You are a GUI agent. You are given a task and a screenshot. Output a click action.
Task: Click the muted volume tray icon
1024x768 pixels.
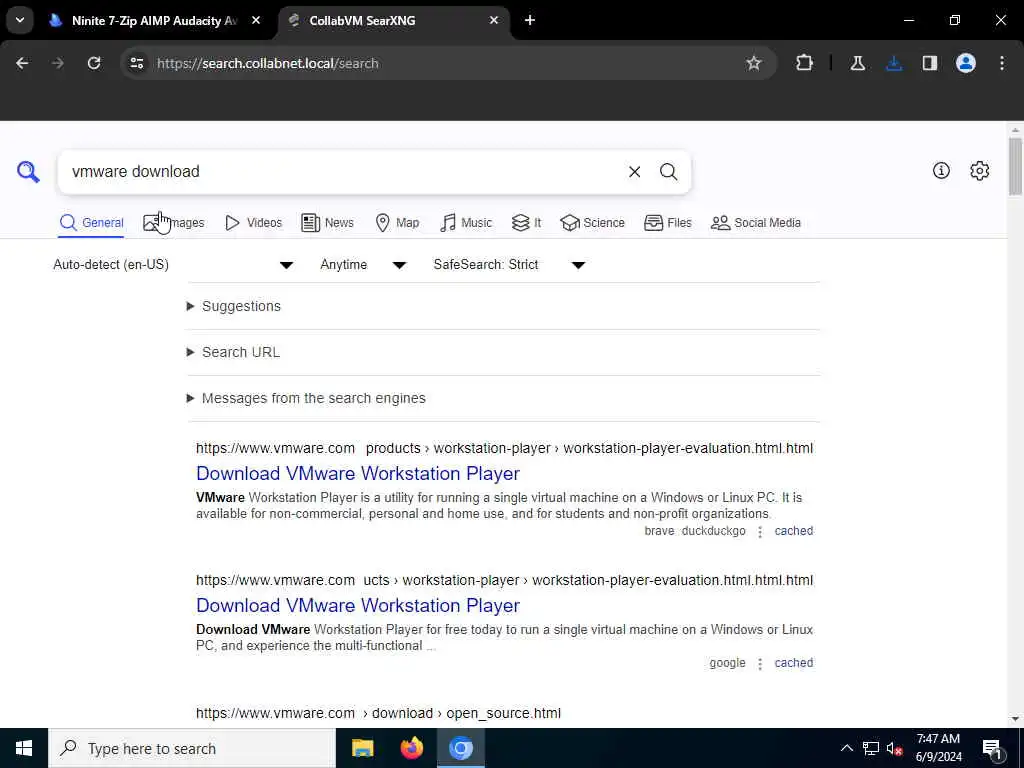(894, 748)
